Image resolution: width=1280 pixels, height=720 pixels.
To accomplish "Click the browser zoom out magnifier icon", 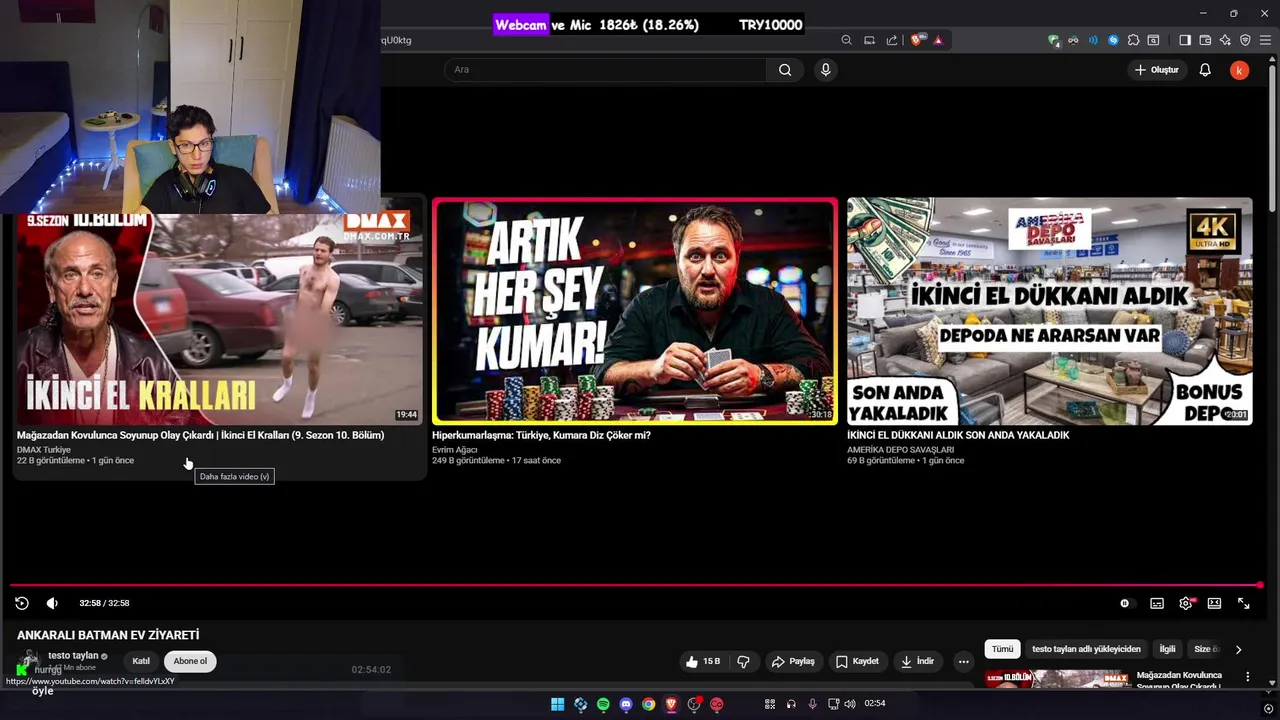I will (847, 40).
